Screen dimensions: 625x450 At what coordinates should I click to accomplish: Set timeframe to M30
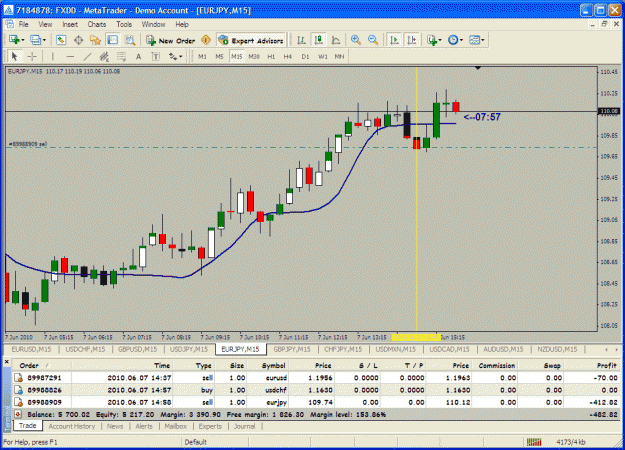click(x=254, y=57)
